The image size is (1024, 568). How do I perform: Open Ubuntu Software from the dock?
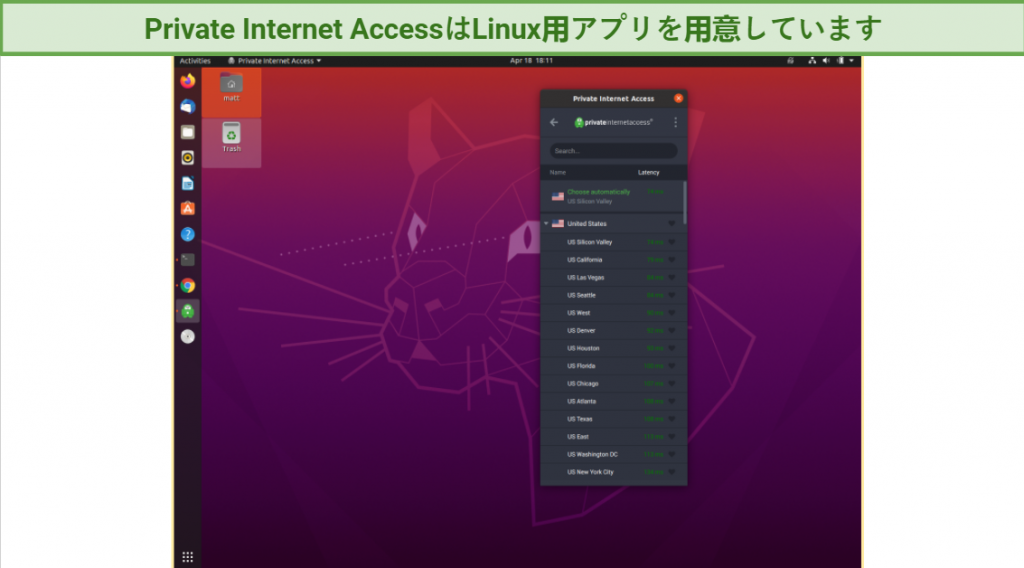(187, 209)
